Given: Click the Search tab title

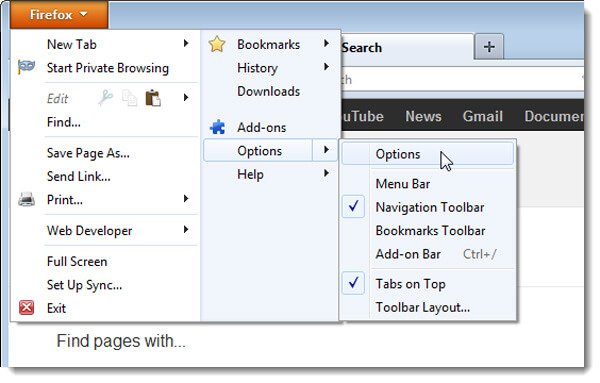Looking at the screenshot, I should [x=362, y=48].
